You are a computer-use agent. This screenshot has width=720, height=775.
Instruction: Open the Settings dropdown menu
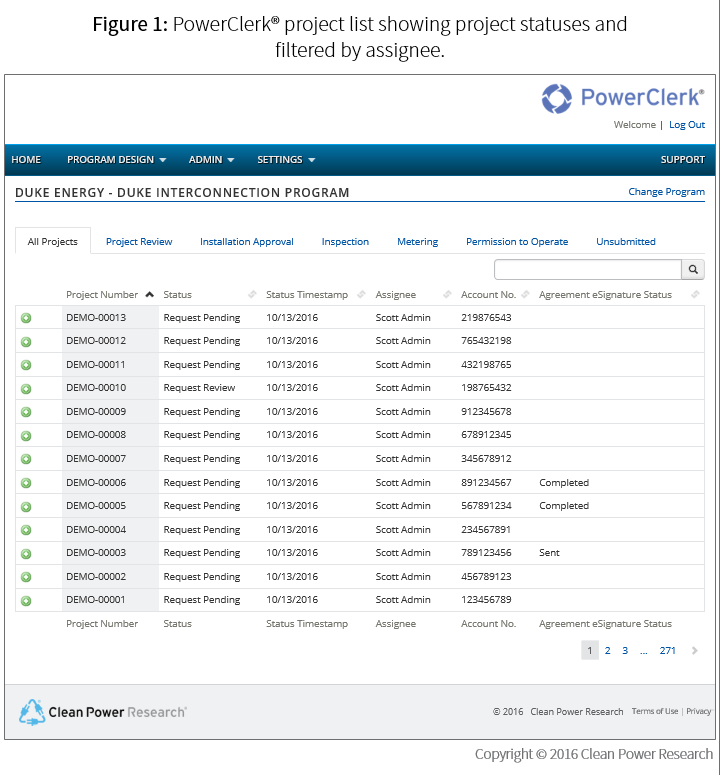pyautogui.click(x=286, y=160)
